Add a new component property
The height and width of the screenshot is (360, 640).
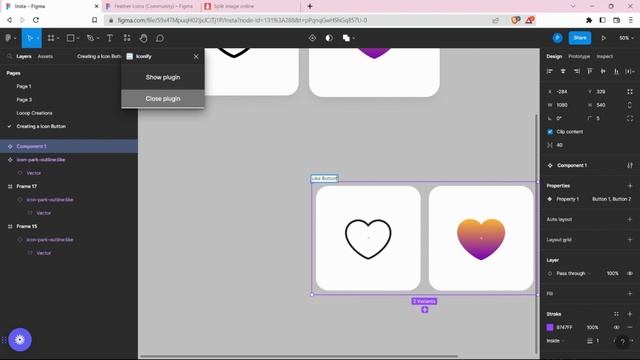[x=630, y=186]
